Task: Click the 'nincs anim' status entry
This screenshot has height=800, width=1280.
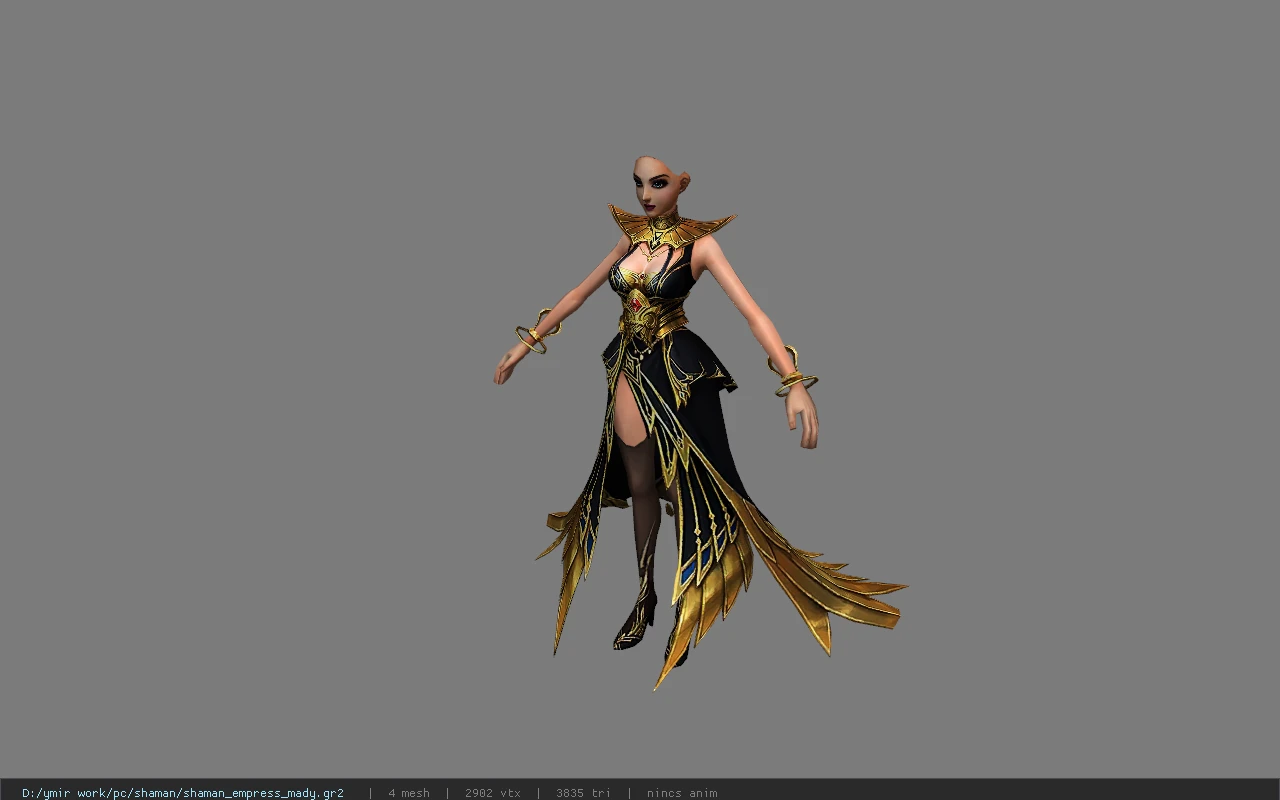Action: [x=682, y=793]
